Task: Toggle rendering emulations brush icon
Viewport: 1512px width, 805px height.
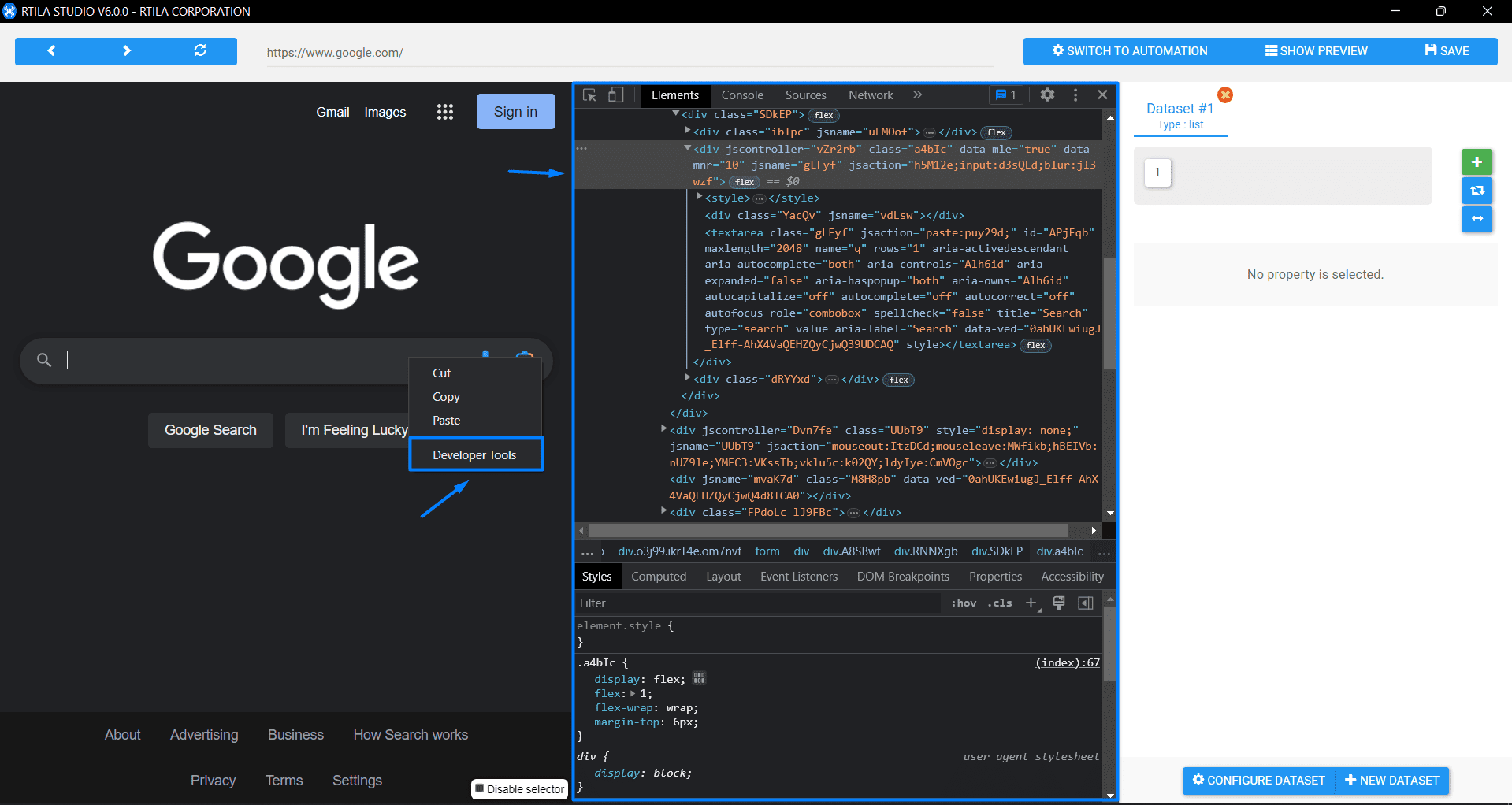Action: 1059,603
